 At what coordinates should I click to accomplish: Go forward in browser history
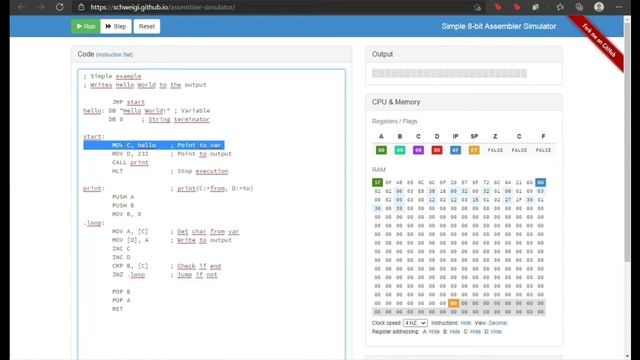pyautogui.click(x=40, y=7)
